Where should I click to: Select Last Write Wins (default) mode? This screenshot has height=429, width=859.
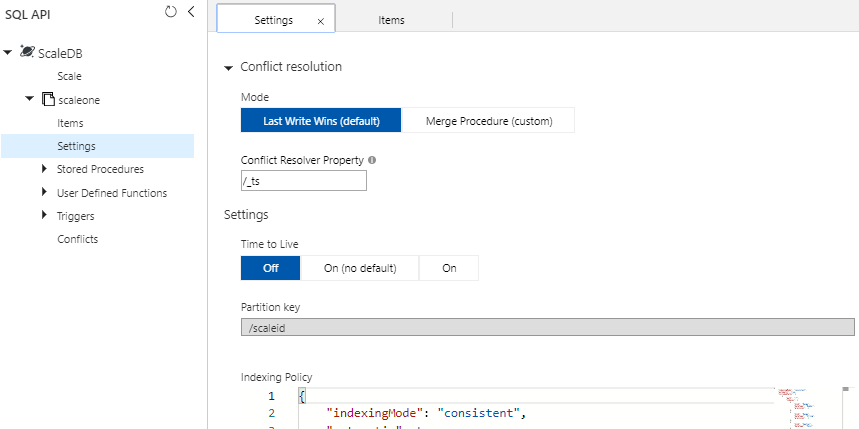pyautogui.click(x=321, y=121)
